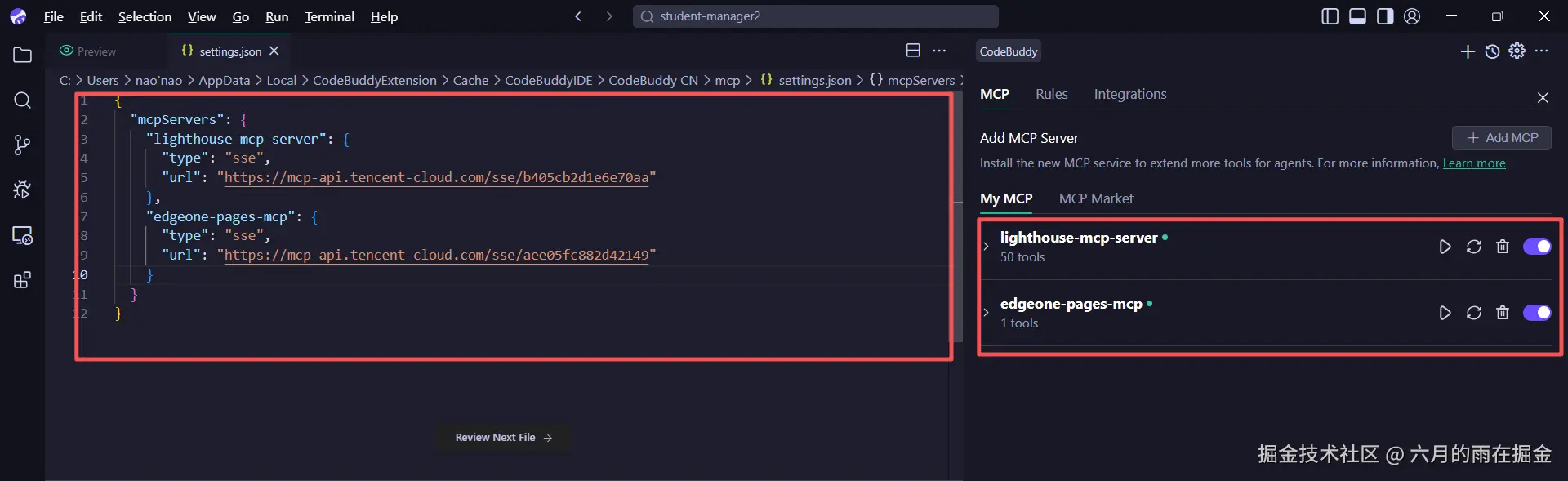Screen dimensions: 1568x481
Task: Open the Explorer folder icon in activity bar
Action: coord(22,55)
